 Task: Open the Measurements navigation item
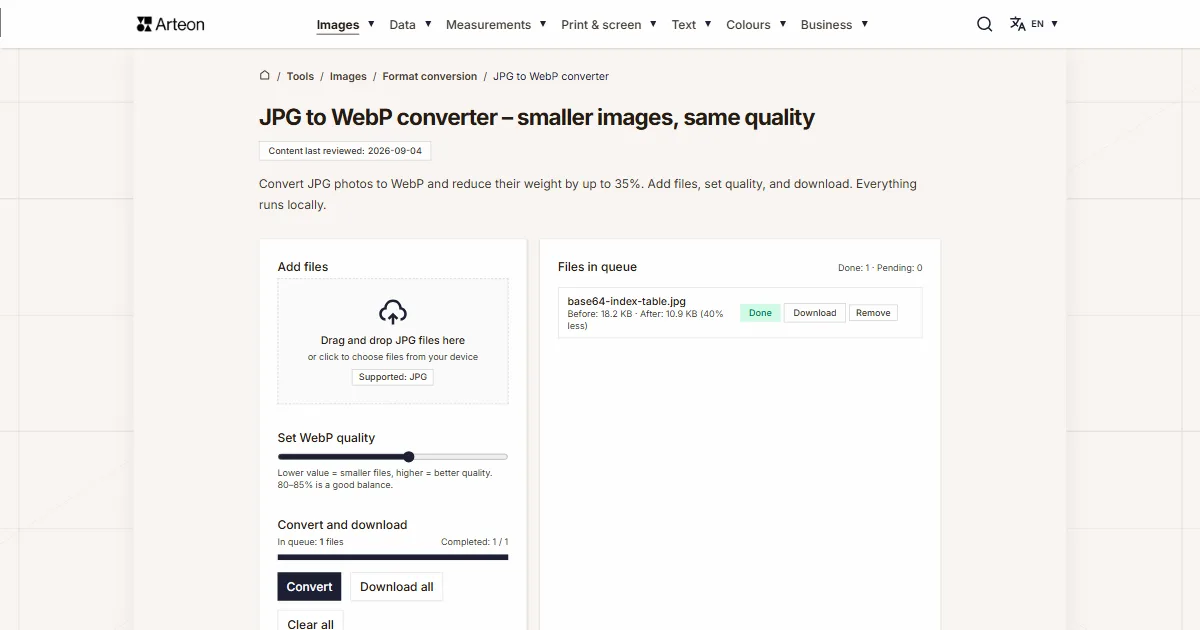(x=488, y=25)
